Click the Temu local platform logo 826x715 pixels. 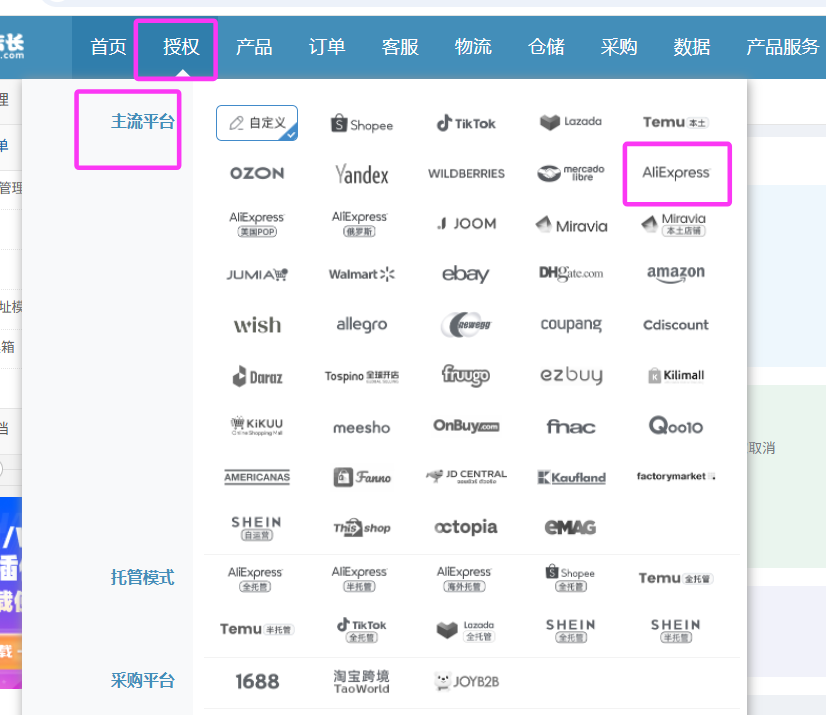(x=675, y=122)
